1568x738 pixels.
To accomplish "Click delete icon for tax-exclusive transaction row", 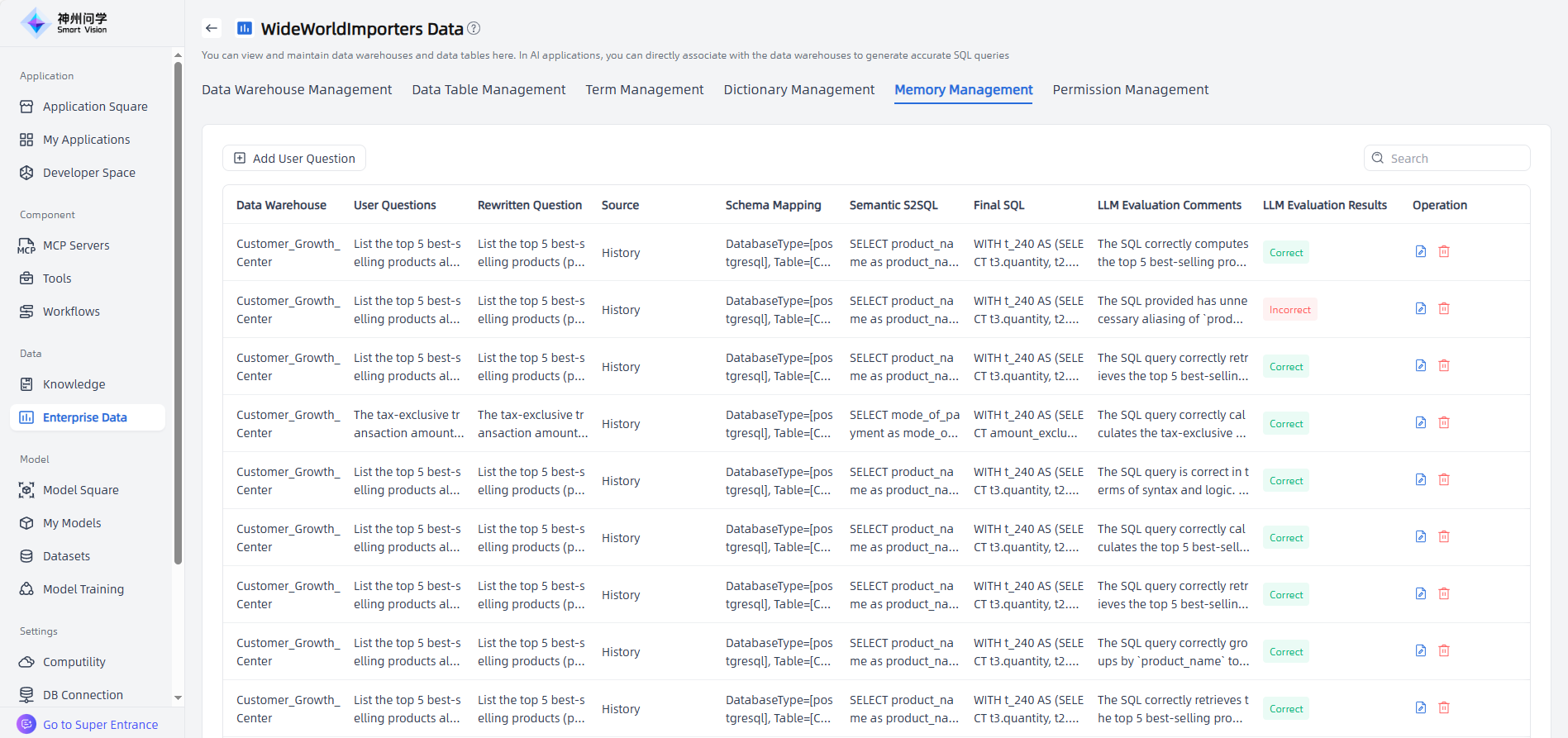I will pos(1444,422).
